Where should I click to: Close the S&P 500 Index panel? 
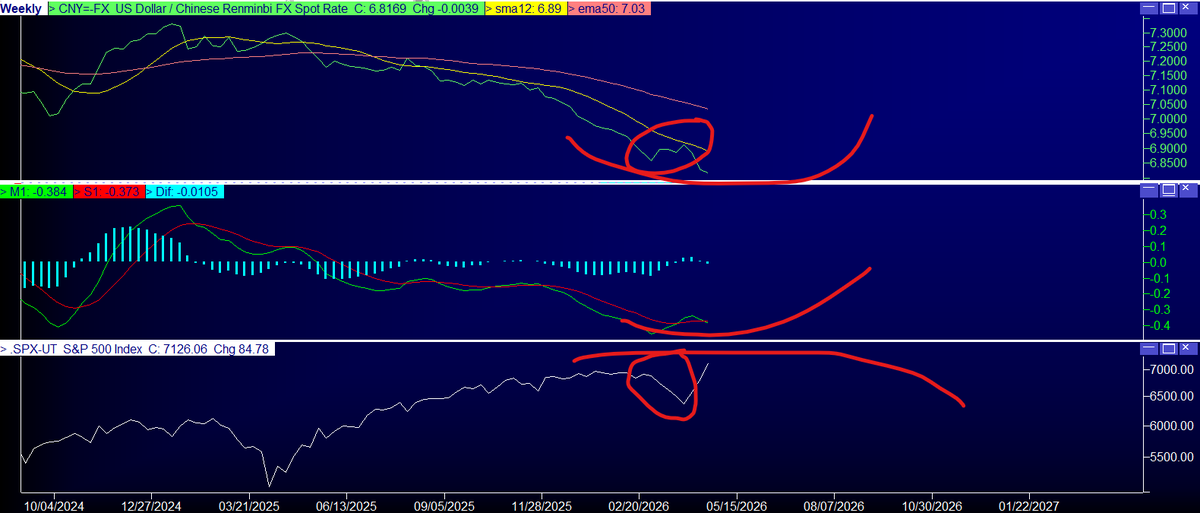click(x=1187, y=348)
